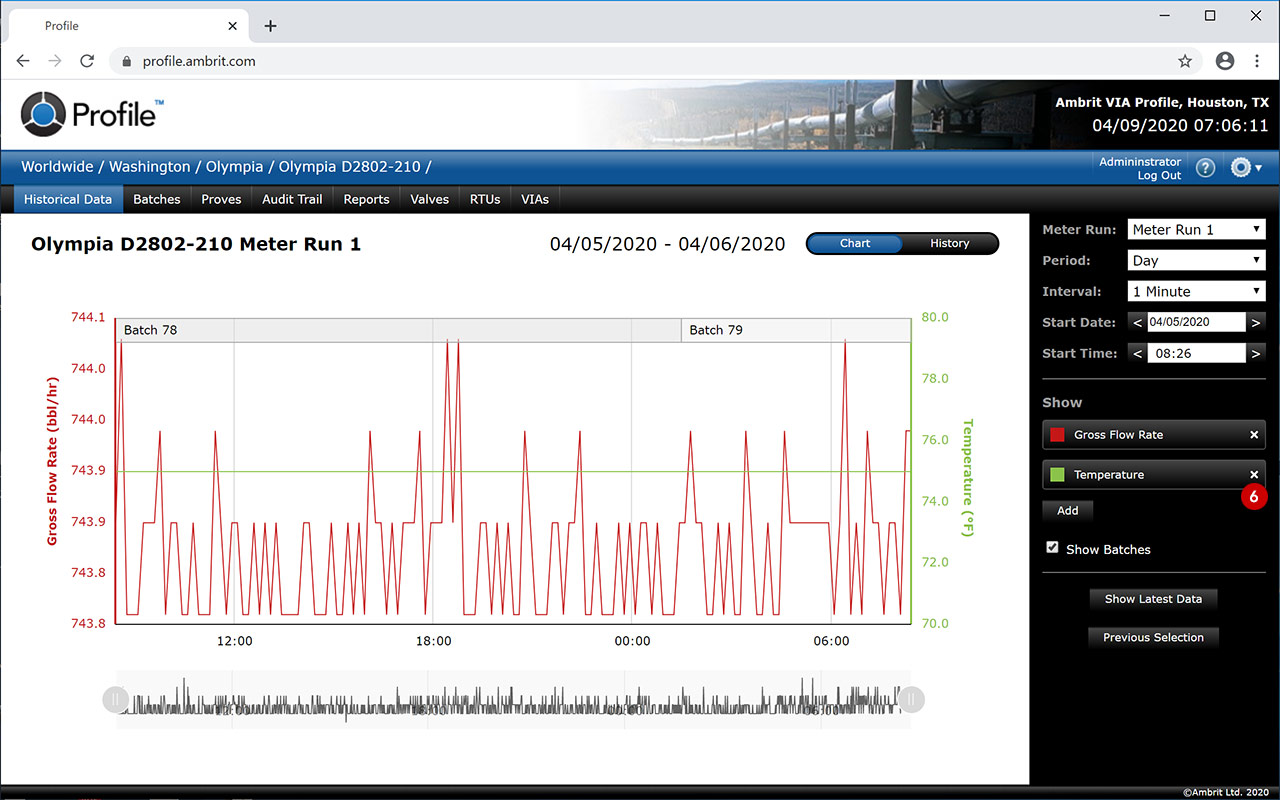1280x800 pixels.
Task: Bookmark this page with star icon
Action: click(1185, 61)
